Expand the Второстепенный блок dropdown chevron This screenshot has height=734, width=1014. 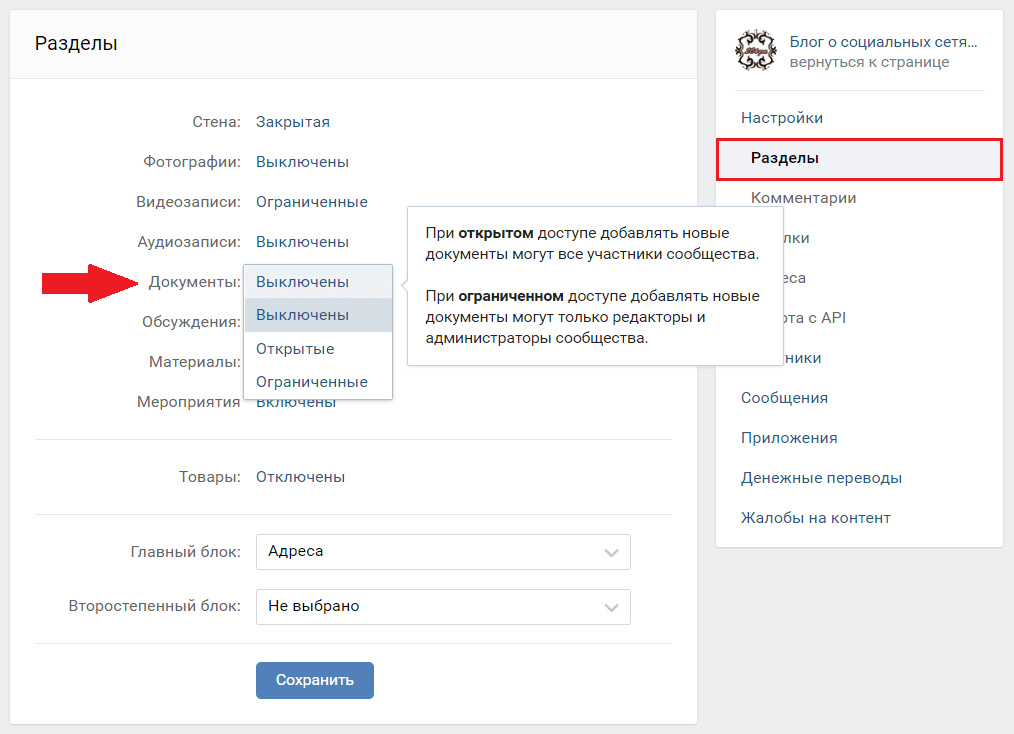point(611,607)
